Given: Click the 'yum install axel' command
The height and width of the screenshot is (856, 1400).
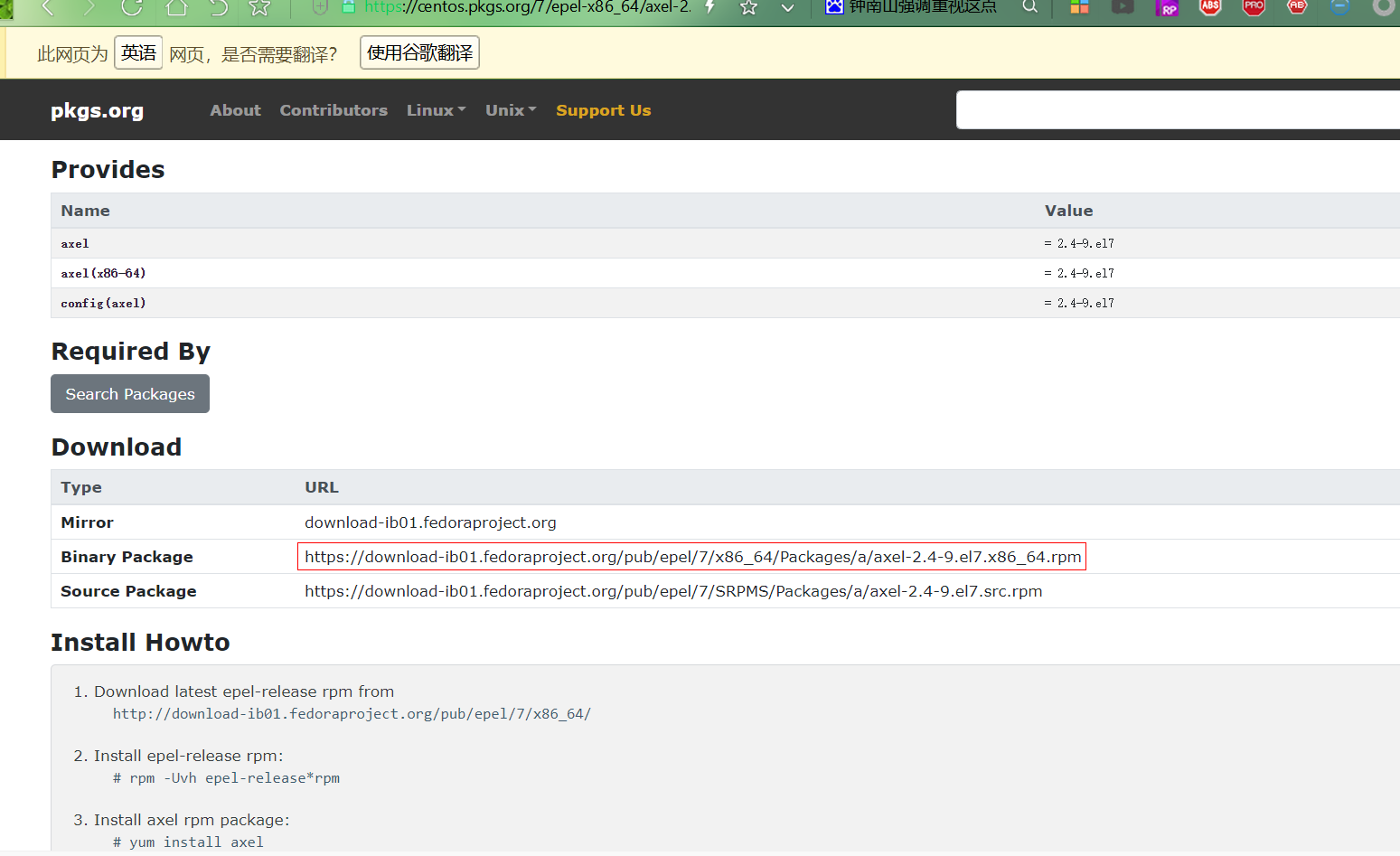Looking at the screenshot, I should (188, 842).
